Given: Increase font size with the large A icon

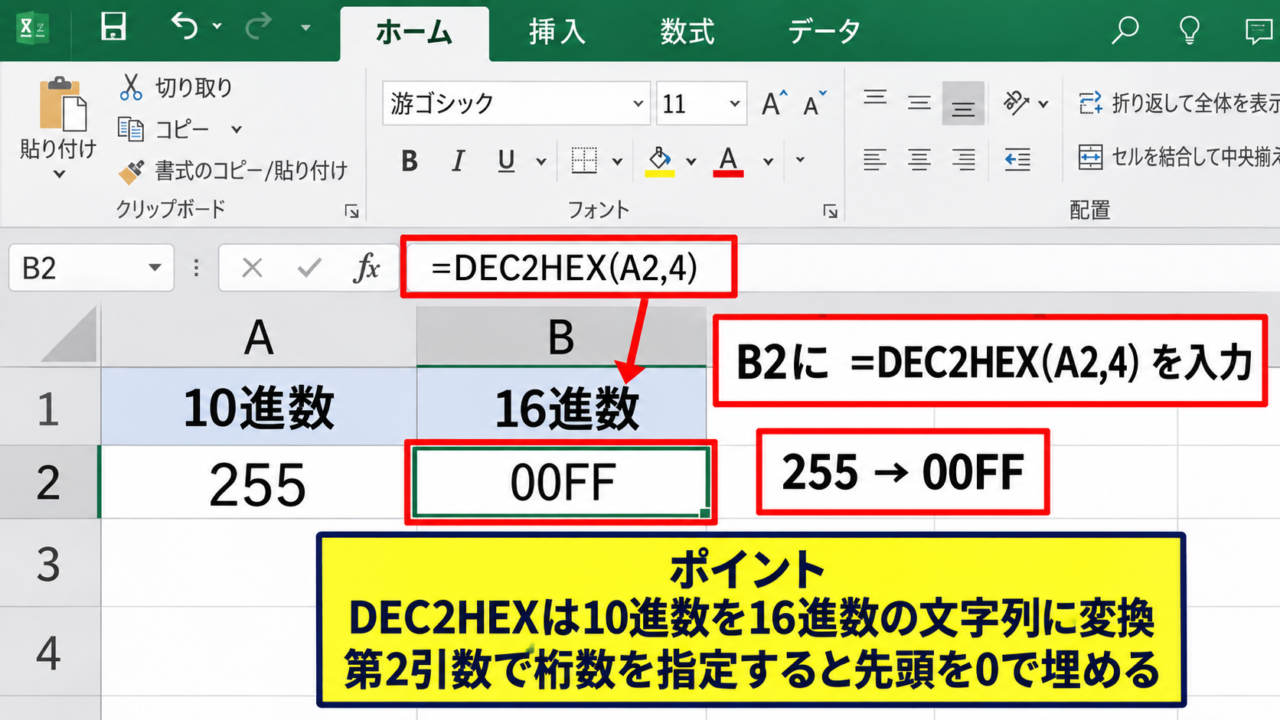Looking at the screenshot, I should [x=774, y=104].
